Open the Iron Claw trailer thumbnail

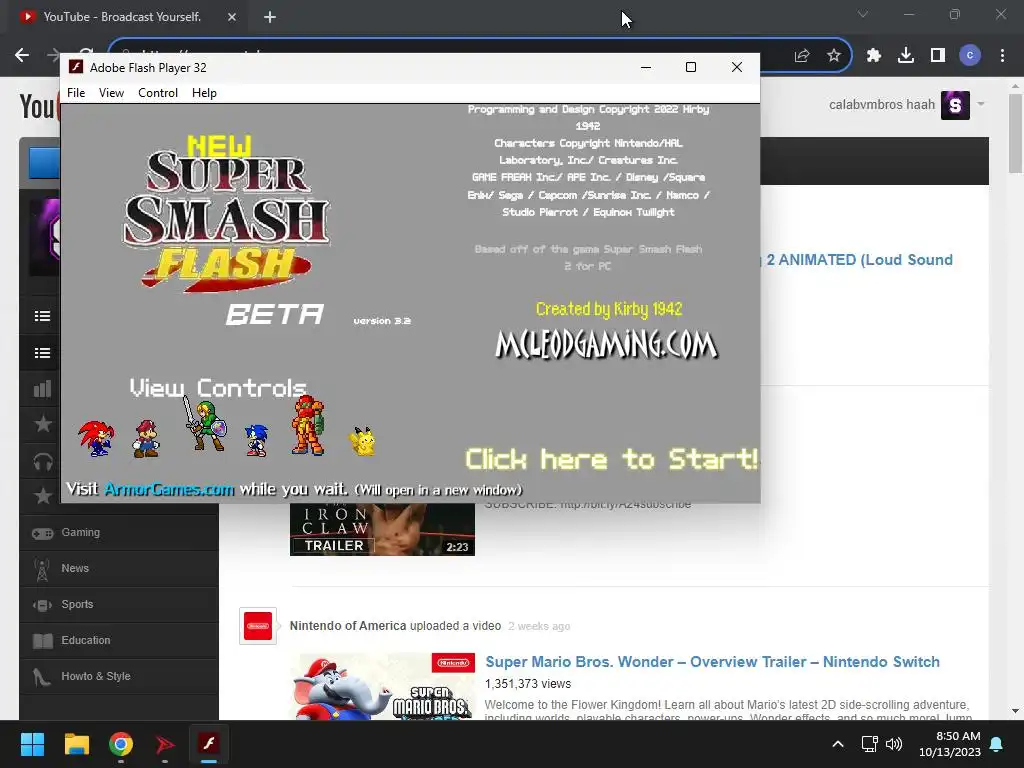click(382, 529)
